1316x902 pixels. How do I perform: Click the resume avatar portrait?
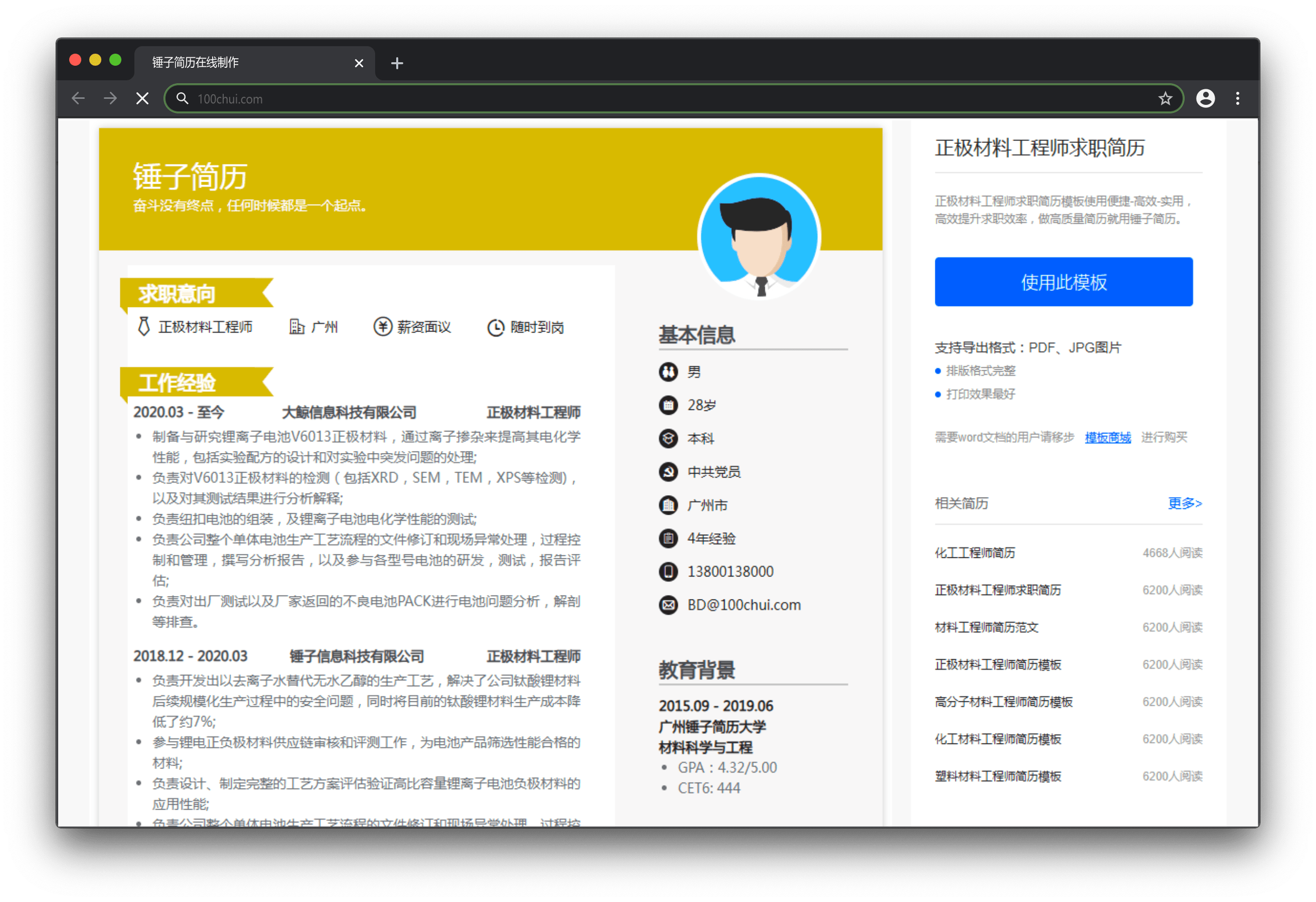point(759,236)
